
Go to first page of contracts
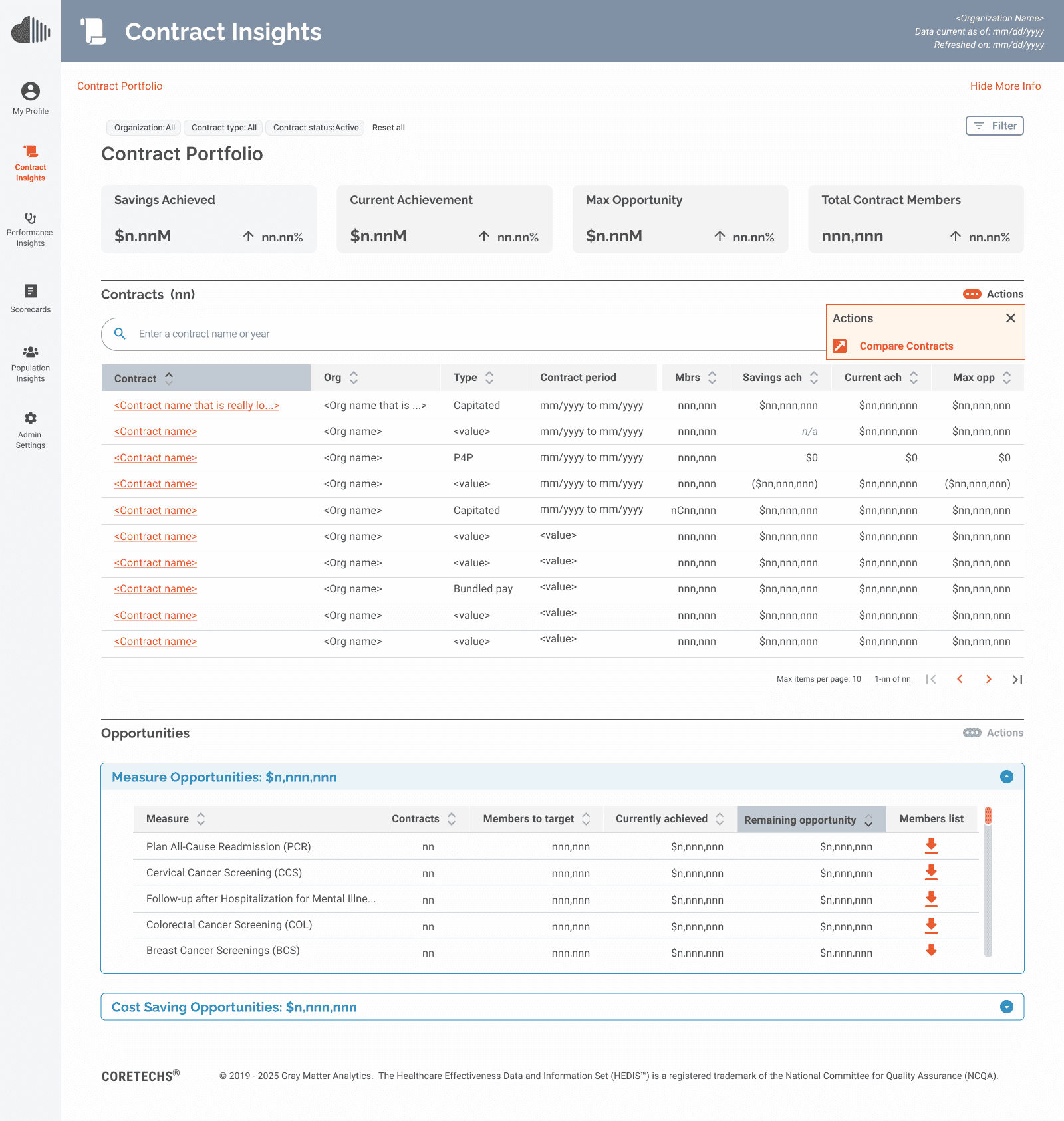931,679
